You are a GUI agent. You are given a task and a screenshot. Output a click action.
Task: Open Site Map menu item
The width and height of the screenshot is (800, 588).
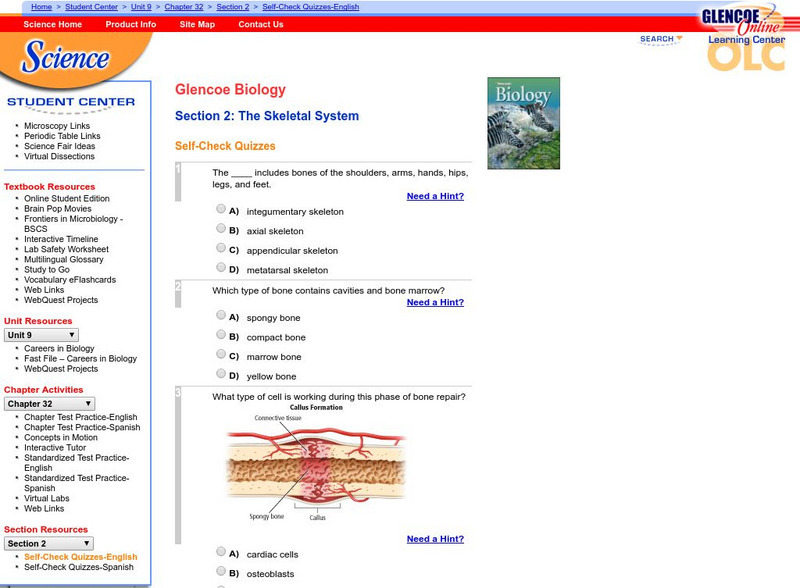[x=197, y=24]
